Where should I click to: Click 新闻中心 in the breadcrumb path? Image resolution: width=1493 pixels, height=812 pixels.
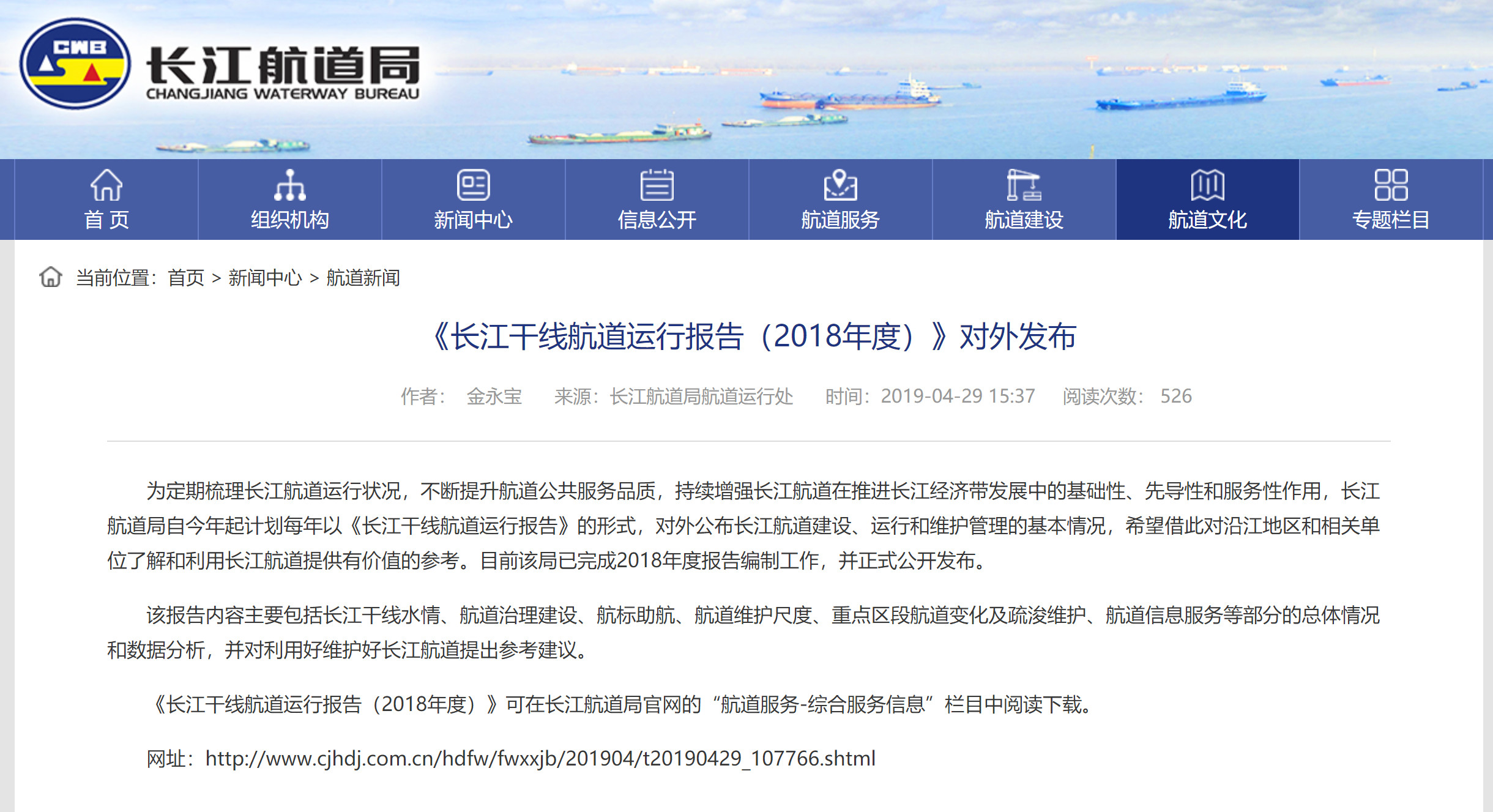[265, 278]
